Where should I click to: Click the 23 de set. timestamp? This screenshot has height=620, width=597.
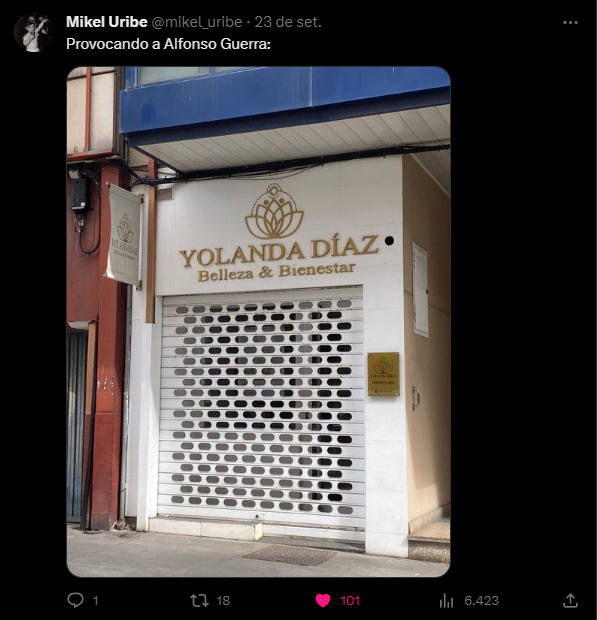pos(288,22)
